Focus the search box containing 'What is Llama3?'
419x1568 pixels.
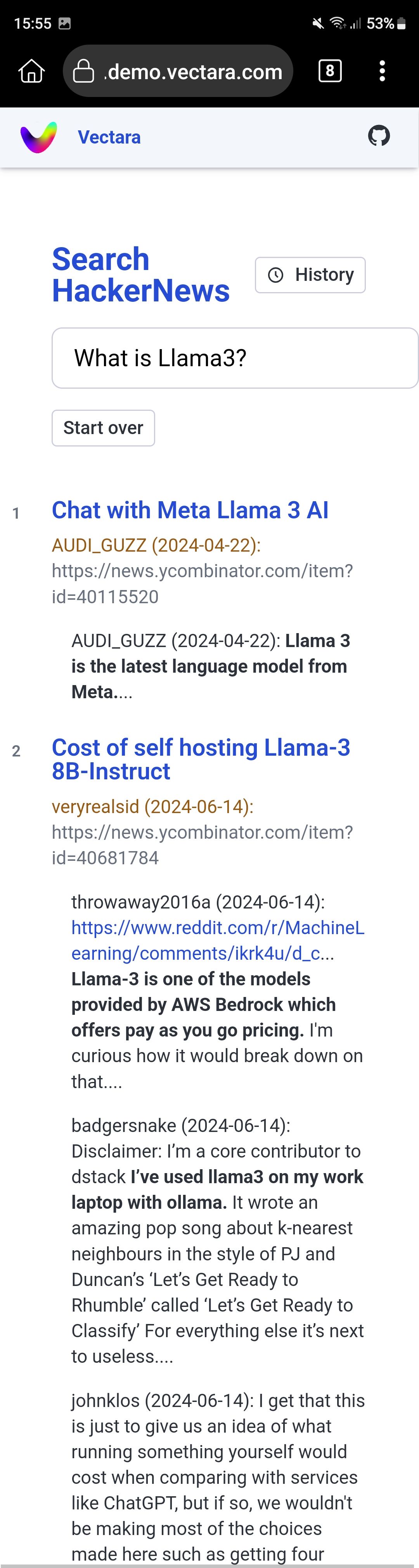(235, 358)
